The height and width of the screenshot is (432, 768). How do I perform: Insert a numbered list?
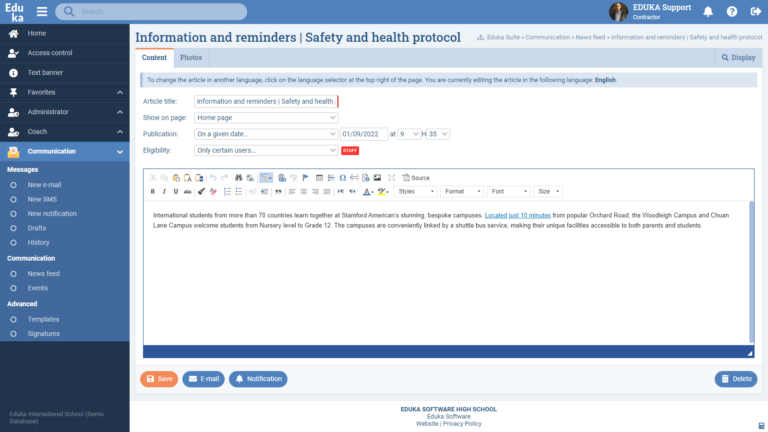227,191
